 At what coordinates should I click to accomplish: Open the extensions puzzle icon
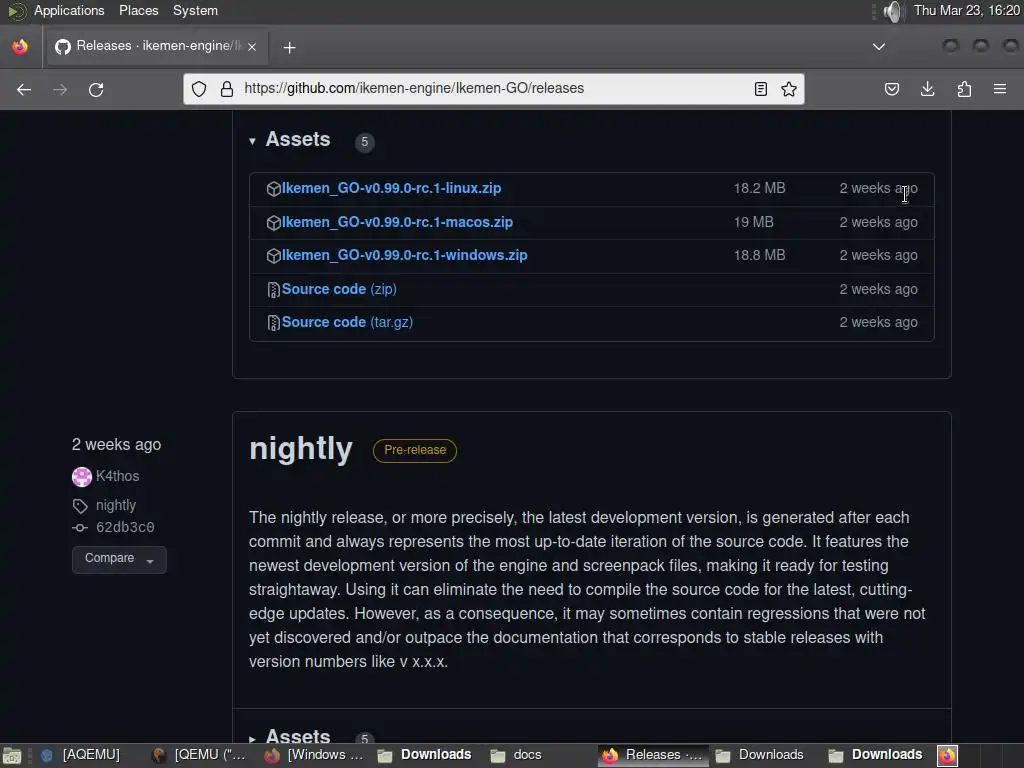(964, 89)
